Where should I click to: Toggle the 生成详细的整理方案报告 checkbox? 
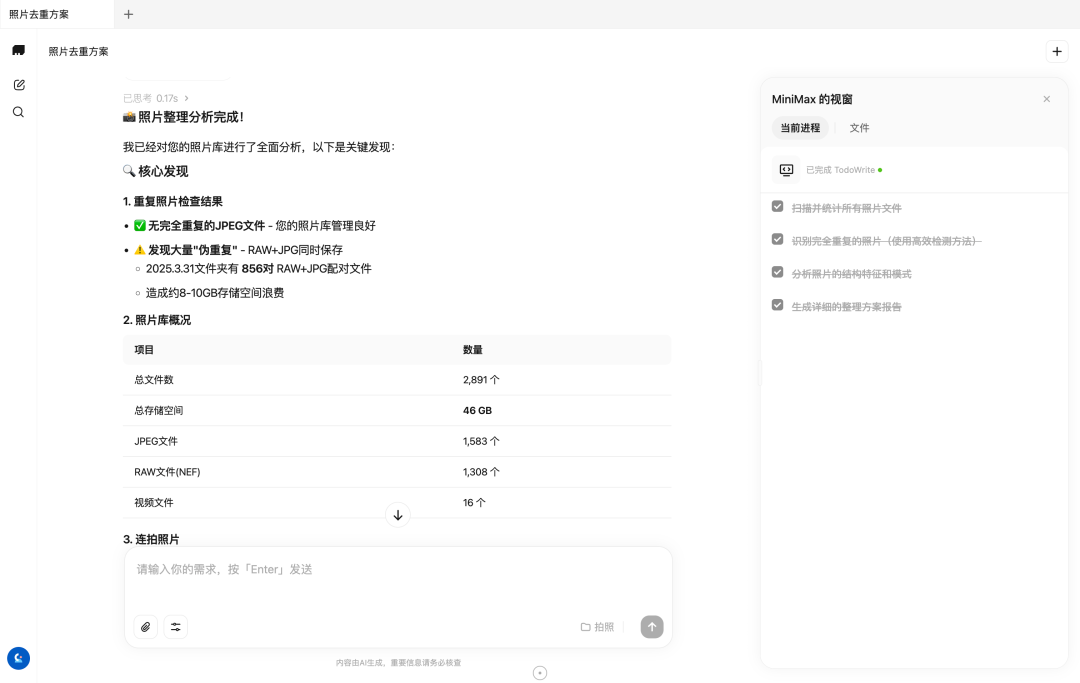[777, 304]
